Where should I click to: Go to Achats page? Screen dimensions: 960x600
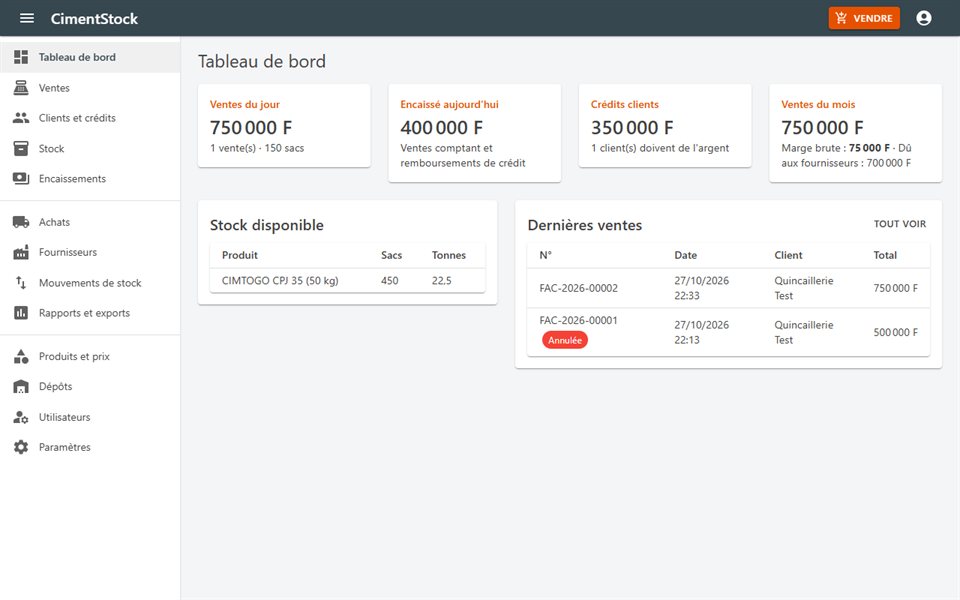coord(90,222)
